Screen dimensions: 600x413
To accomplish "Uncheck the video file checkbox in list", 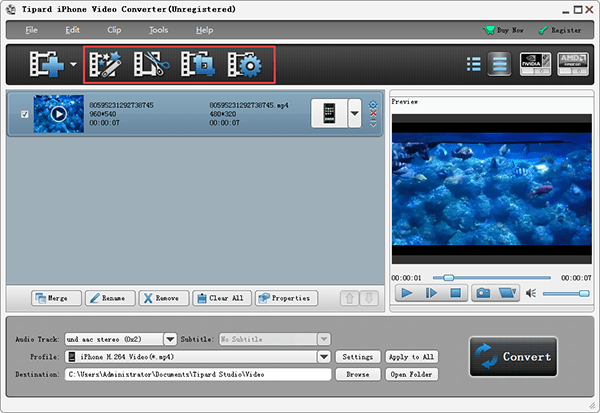I will pos(25,114).
